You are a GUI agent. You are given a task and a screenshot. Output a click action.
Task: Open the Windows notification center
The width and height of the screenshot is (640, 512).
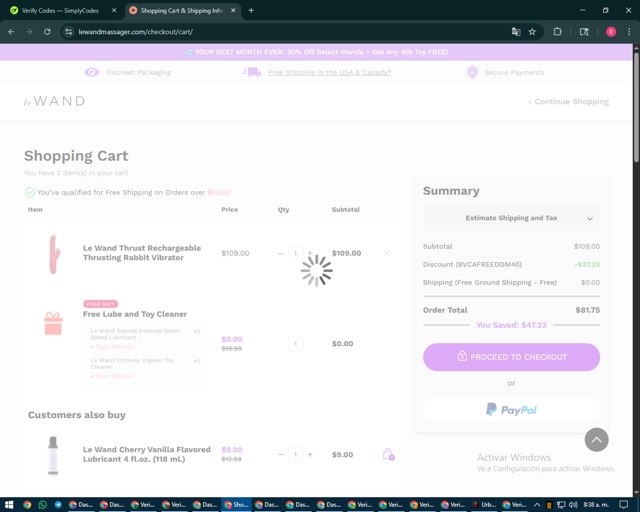(623, 505)
